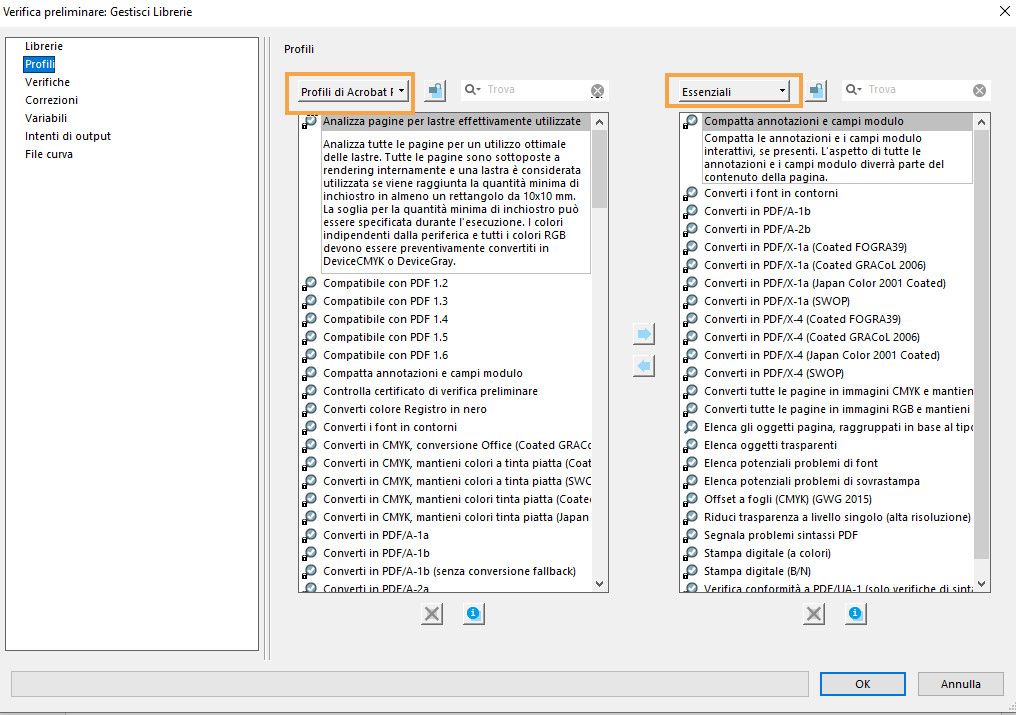Select 'Converti i font in contorni' in right list

click(x=771, y=193)
